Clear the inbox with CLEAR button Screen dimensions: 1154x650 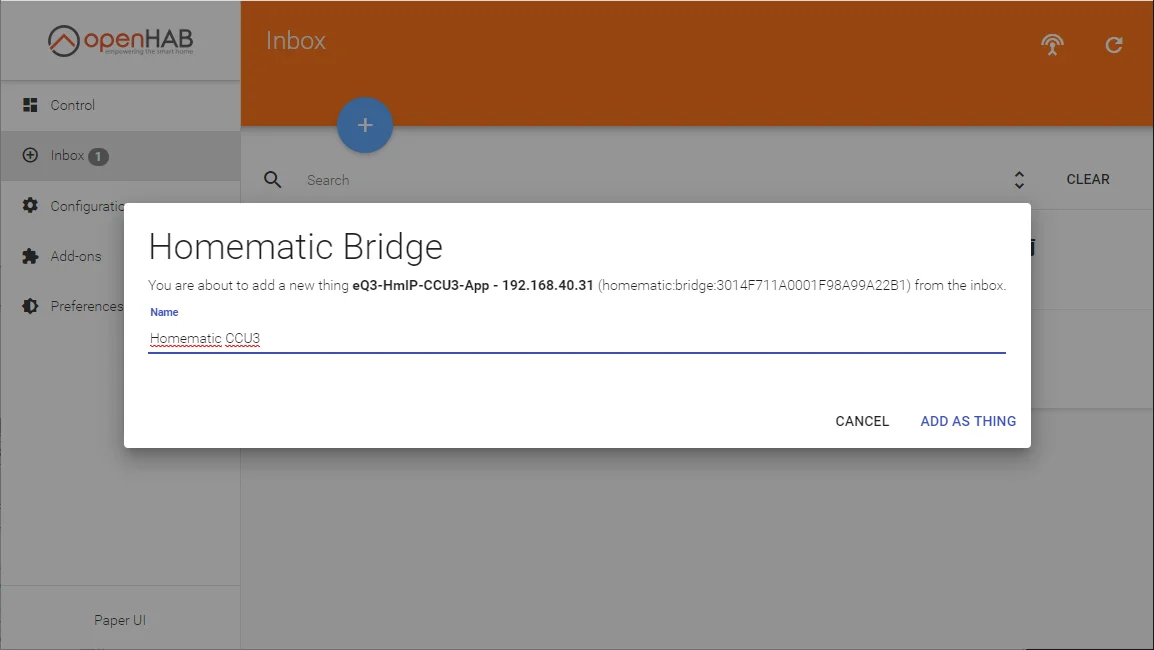1088,180
